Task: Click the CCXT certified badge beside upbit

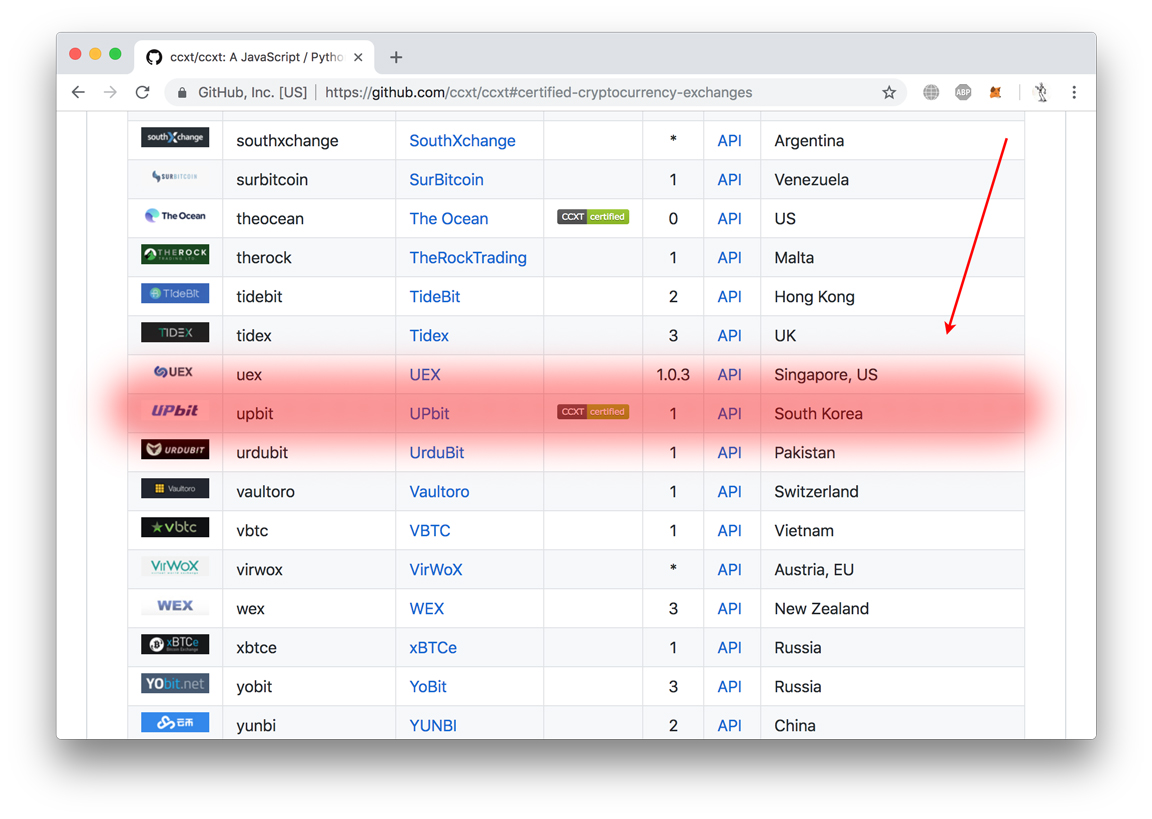Action: 592,411
